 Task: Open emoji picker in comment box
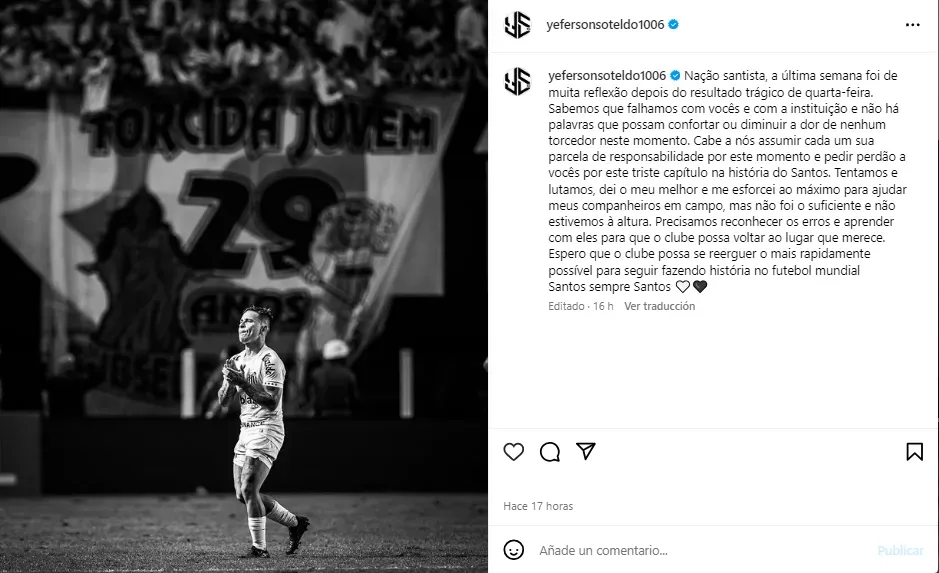pos(513,550)
